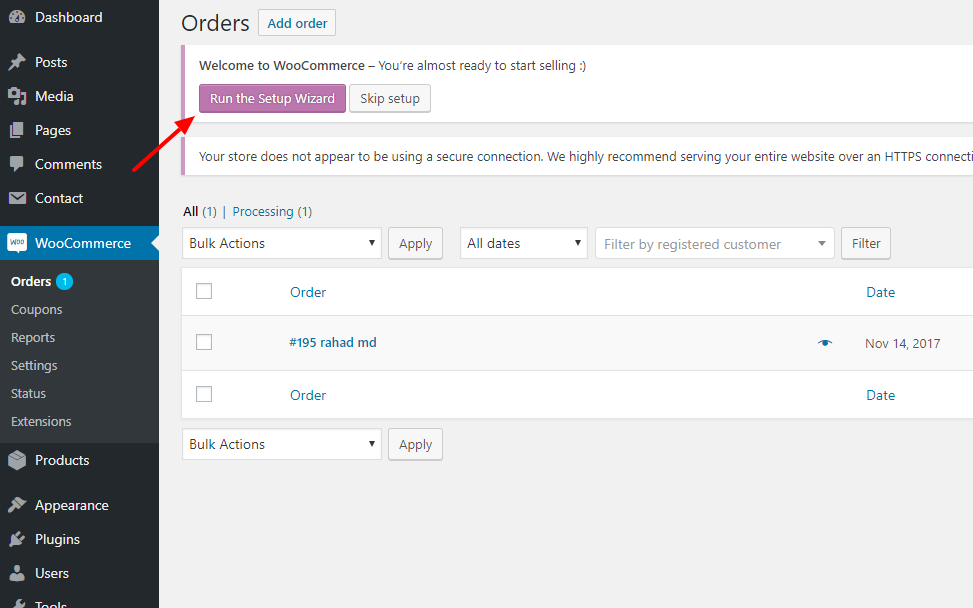973x608 pixels.
Task: Go to Status submenu item
Action: [28, 393]
